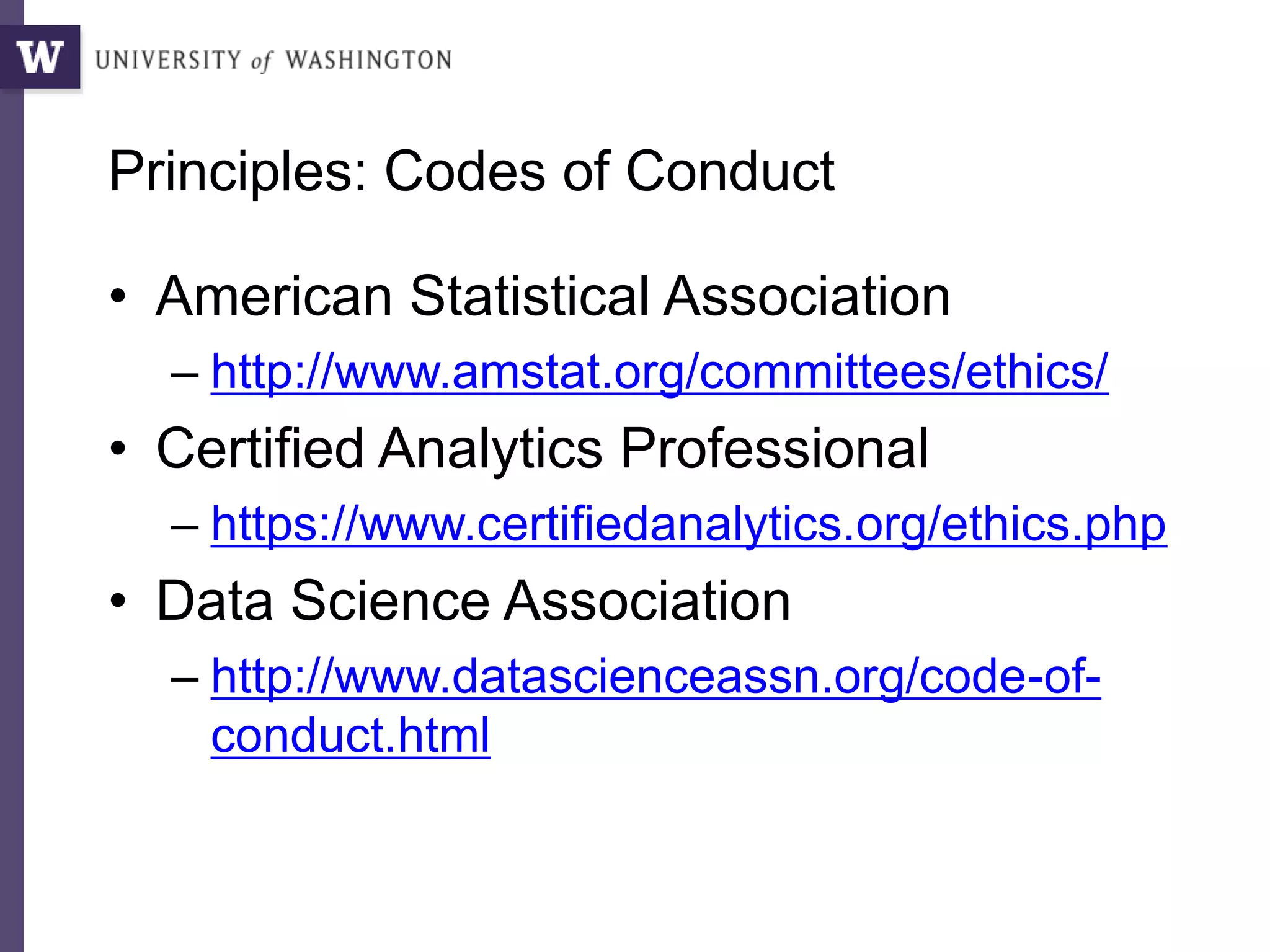Click bullet dot before Certified Analytics Professional
Screen dimensions: 1270x952
(118, 449)
